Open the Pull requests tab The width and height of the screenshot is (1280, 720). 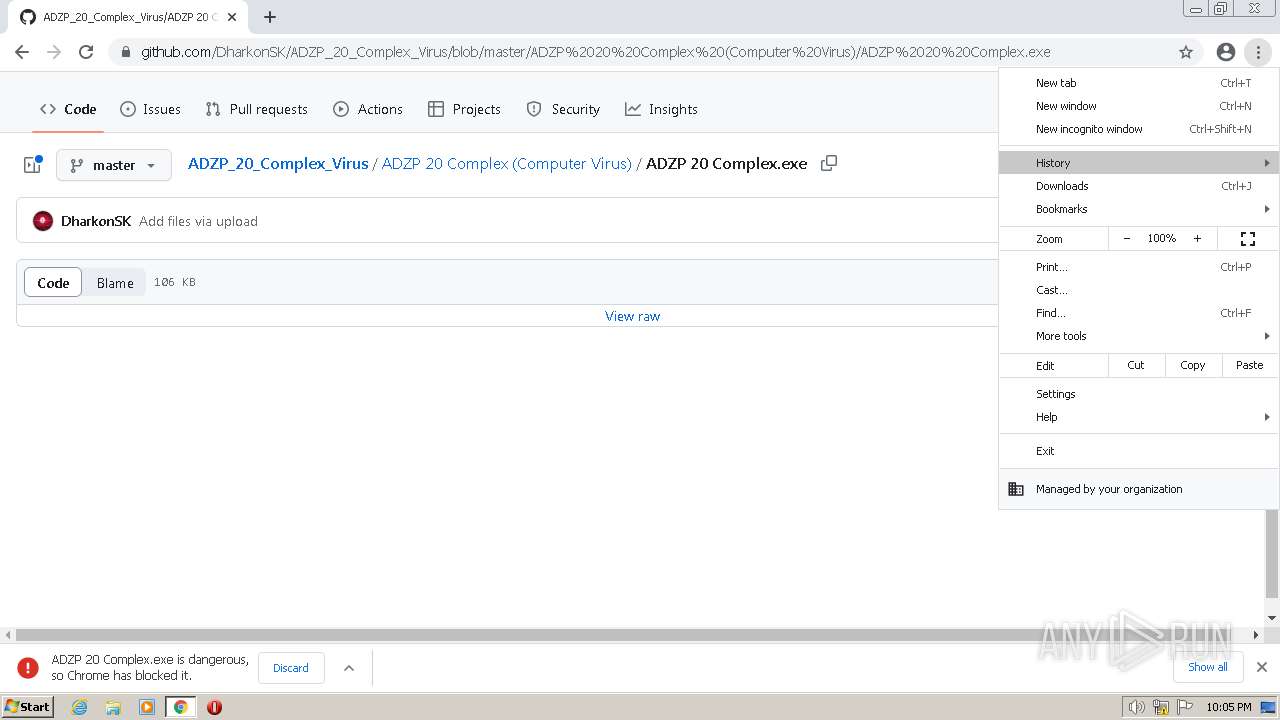click(256, 109)
